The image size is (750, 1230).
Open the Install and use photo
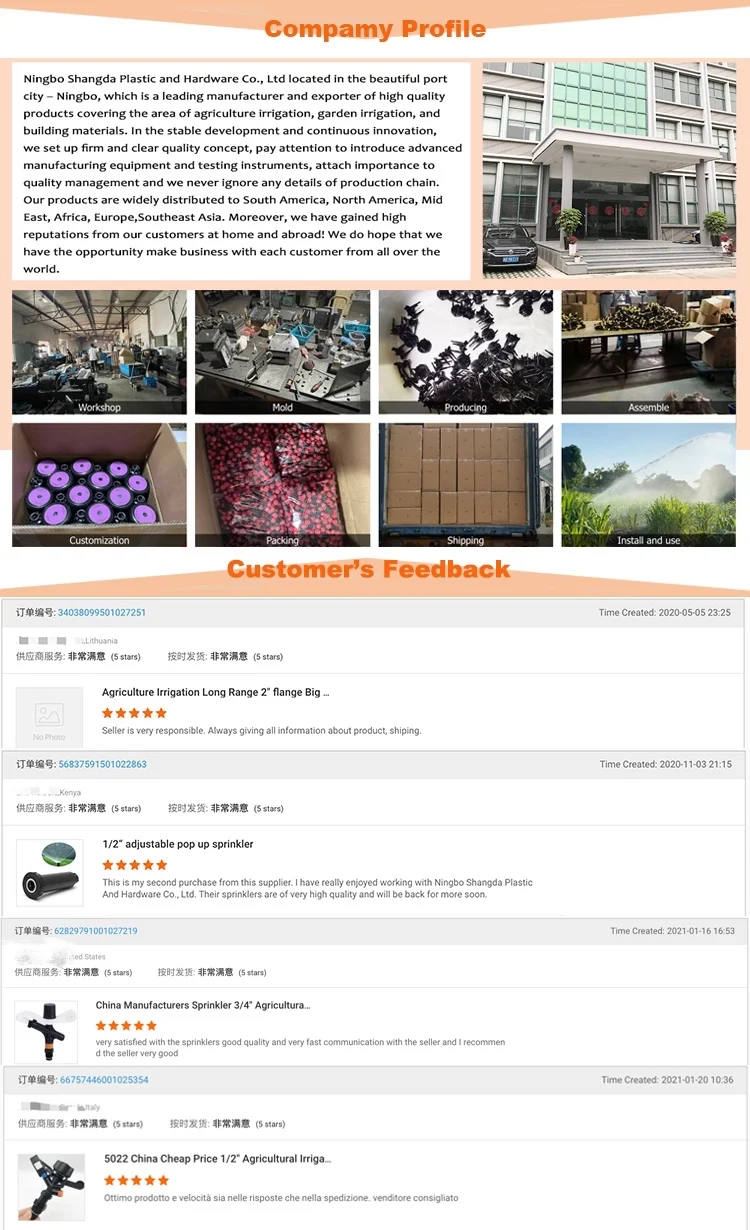coord(649,485)
